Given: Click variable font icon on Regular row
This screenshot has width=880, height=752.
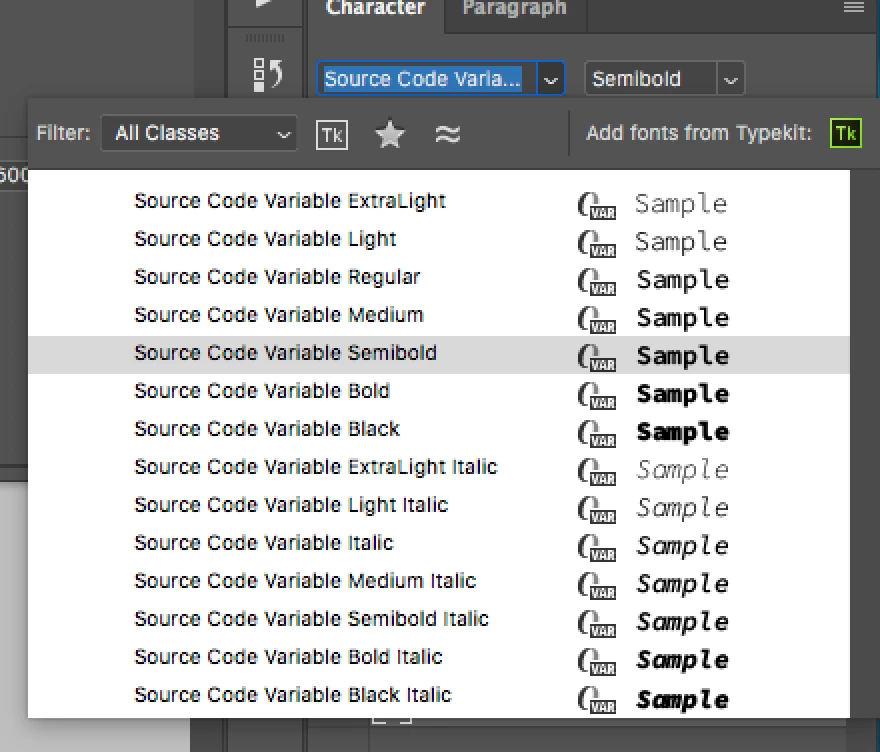Looking at the screenshot, I should coord(597,282).
